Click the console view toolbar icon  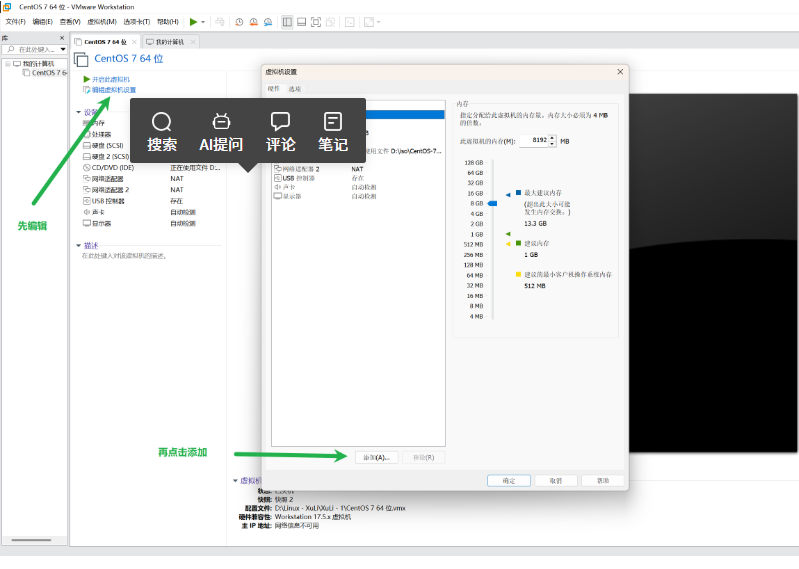click(x=350, y=22)
